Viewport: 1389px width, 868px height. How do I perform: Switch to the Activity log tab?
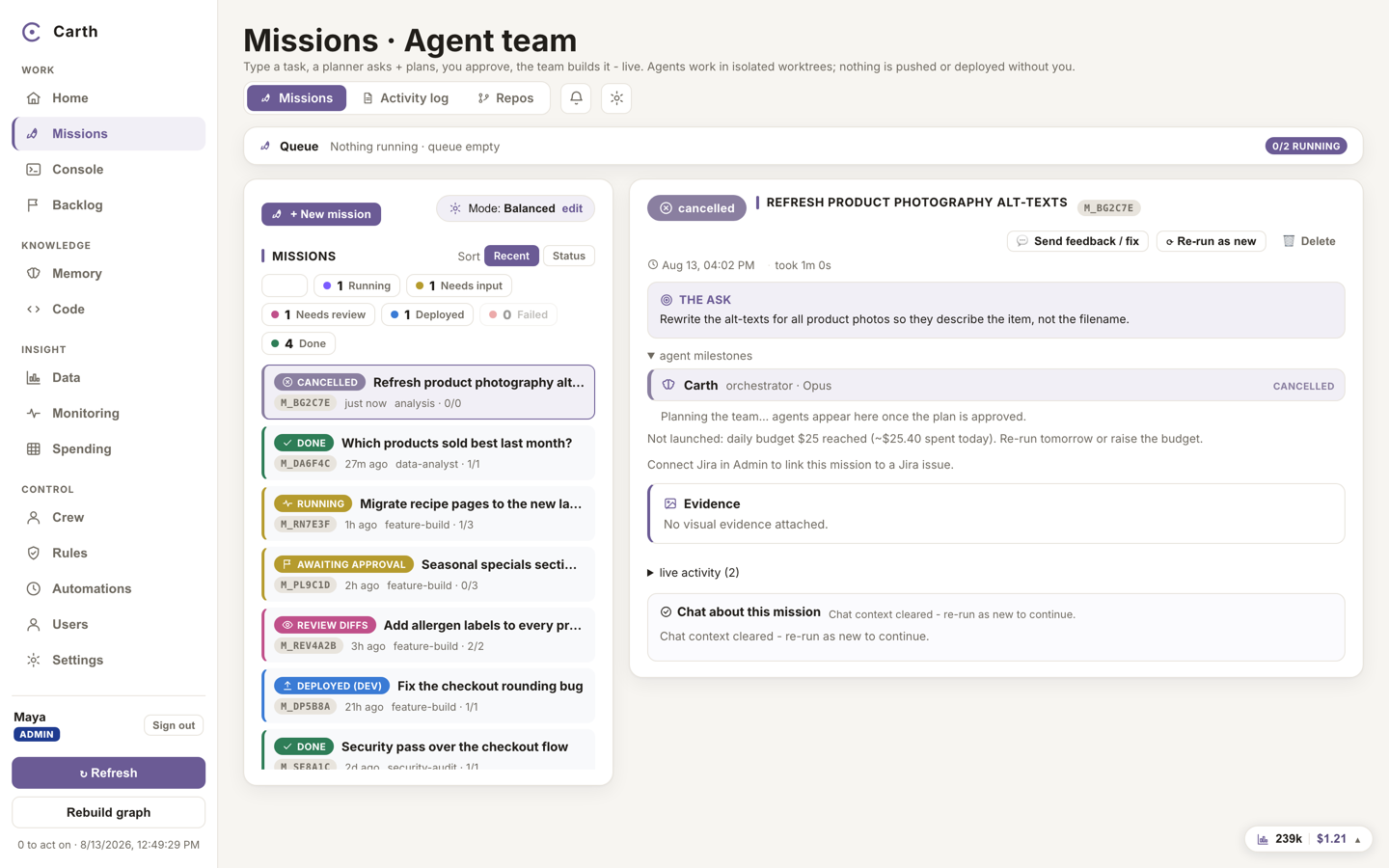(x=405, y=98)
